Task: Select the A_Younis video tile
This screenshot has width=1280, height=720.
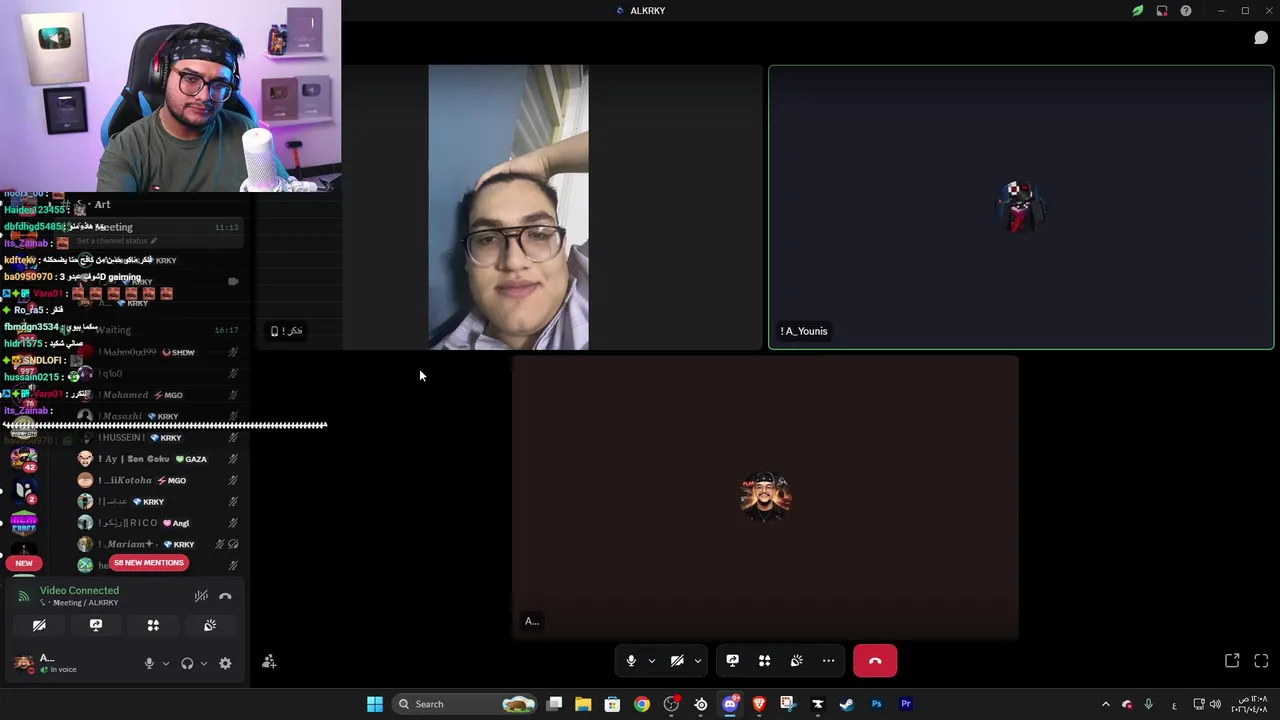Action: click(1021, 207)
